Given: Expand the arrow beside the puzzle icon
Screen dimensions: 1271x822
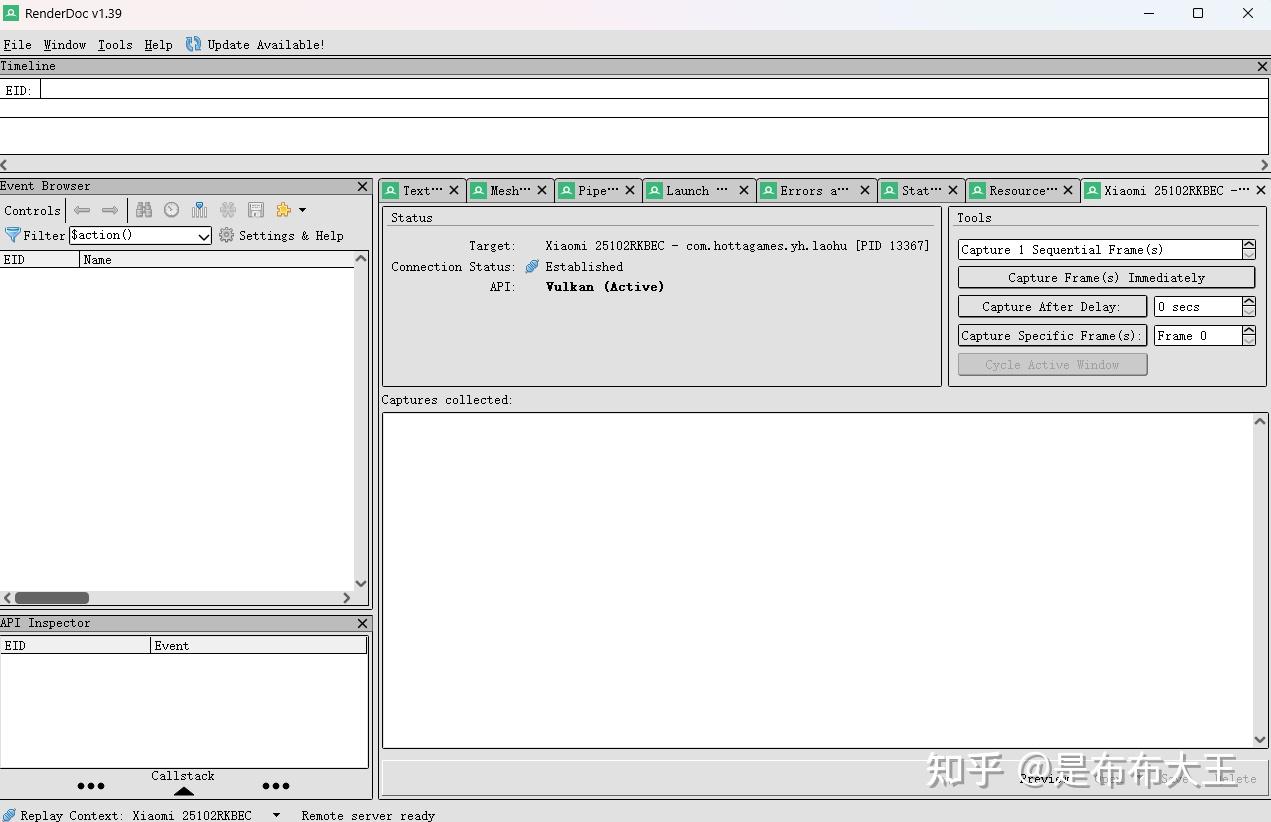Looking at the screenshot, I should [x=302, y=210].
